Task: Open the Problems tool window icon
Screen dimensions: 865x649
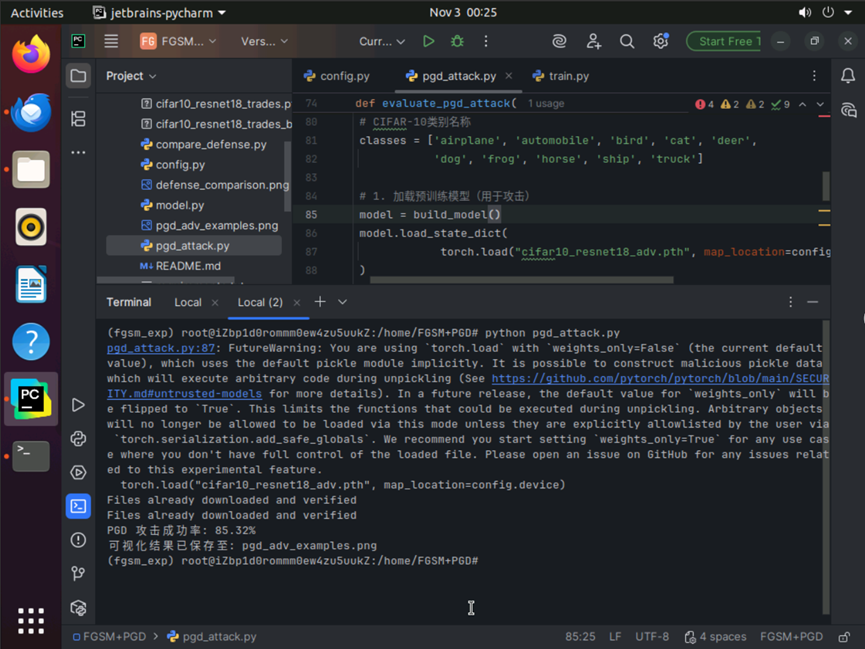Action: click(78, 540)
